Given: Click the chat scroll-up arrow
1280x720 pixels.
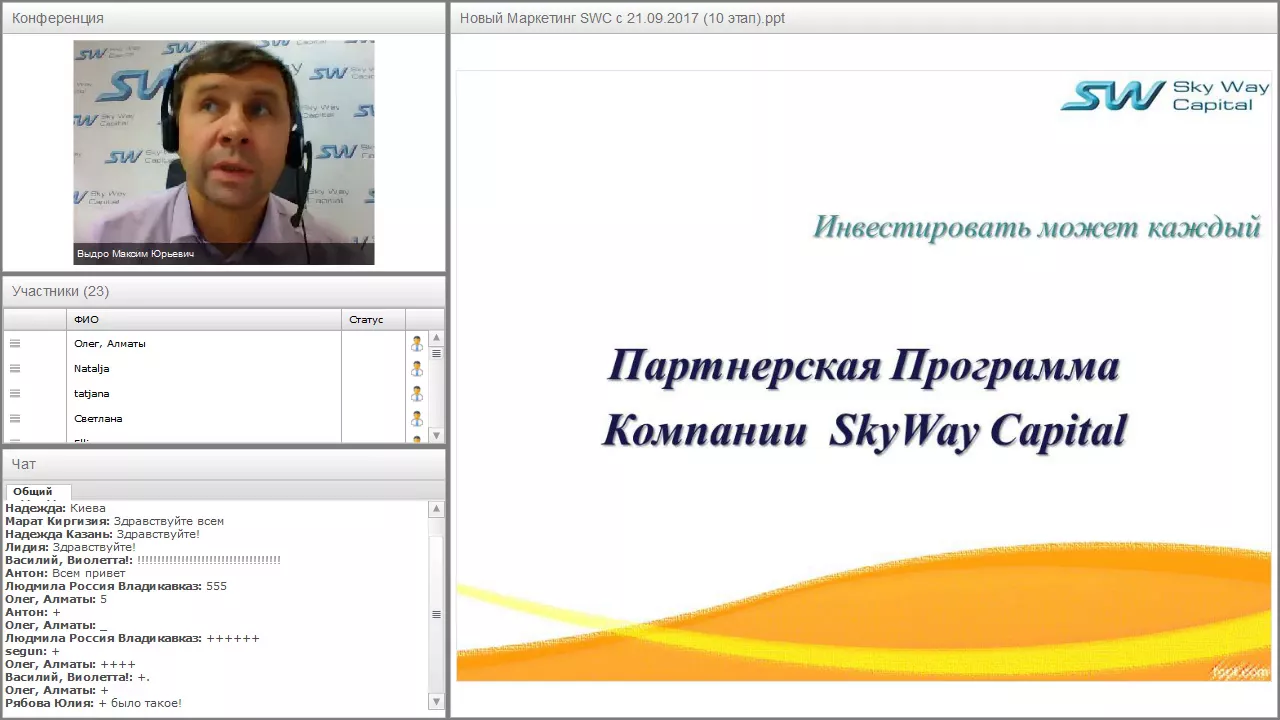Looking at the screenshot, I should 436,509.
